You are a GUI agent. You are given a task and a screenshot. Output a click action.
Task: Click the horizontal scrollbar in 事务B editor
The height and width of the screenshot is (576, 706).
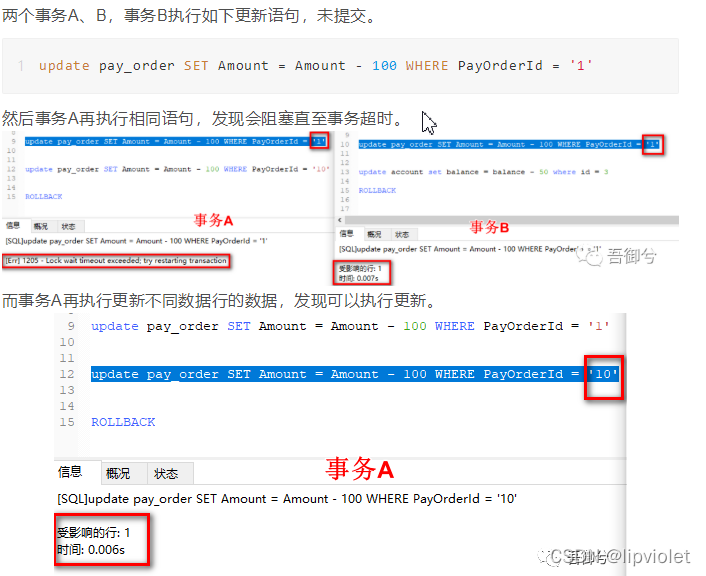point(511,220)
